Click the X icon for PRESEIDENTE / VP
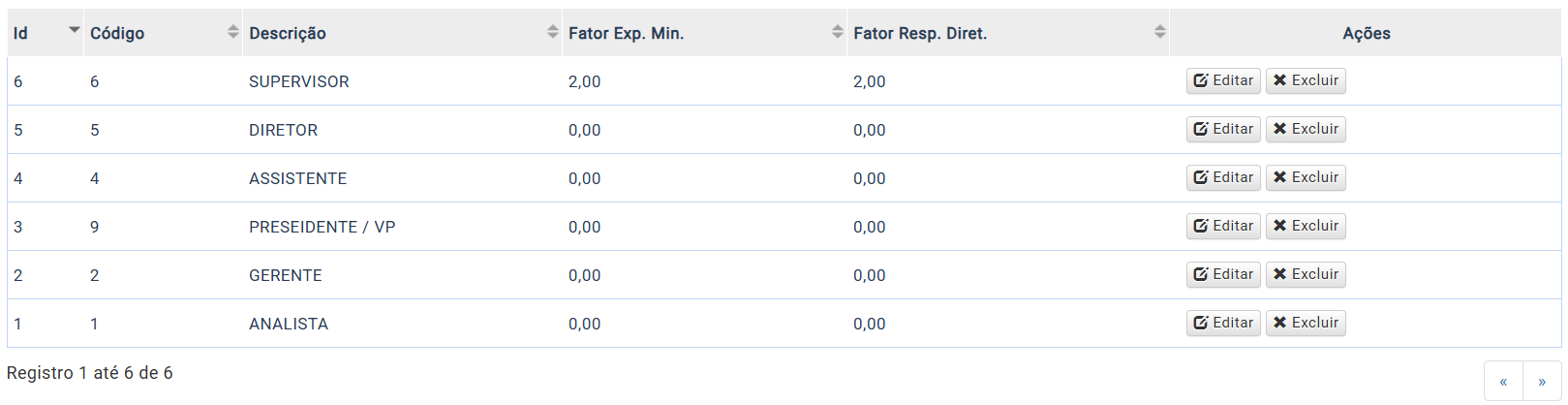 pos(1279,226)
